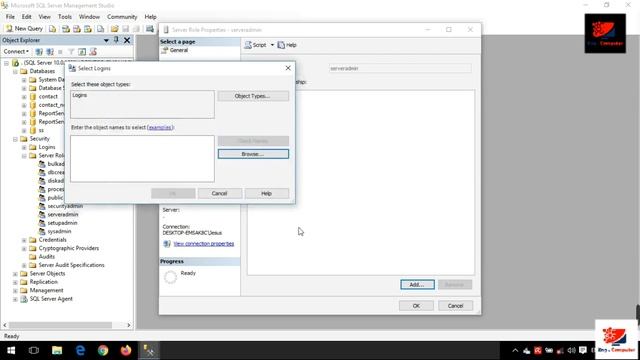Open the File menu
640x360 pixels.
click(x=10, y=17)
